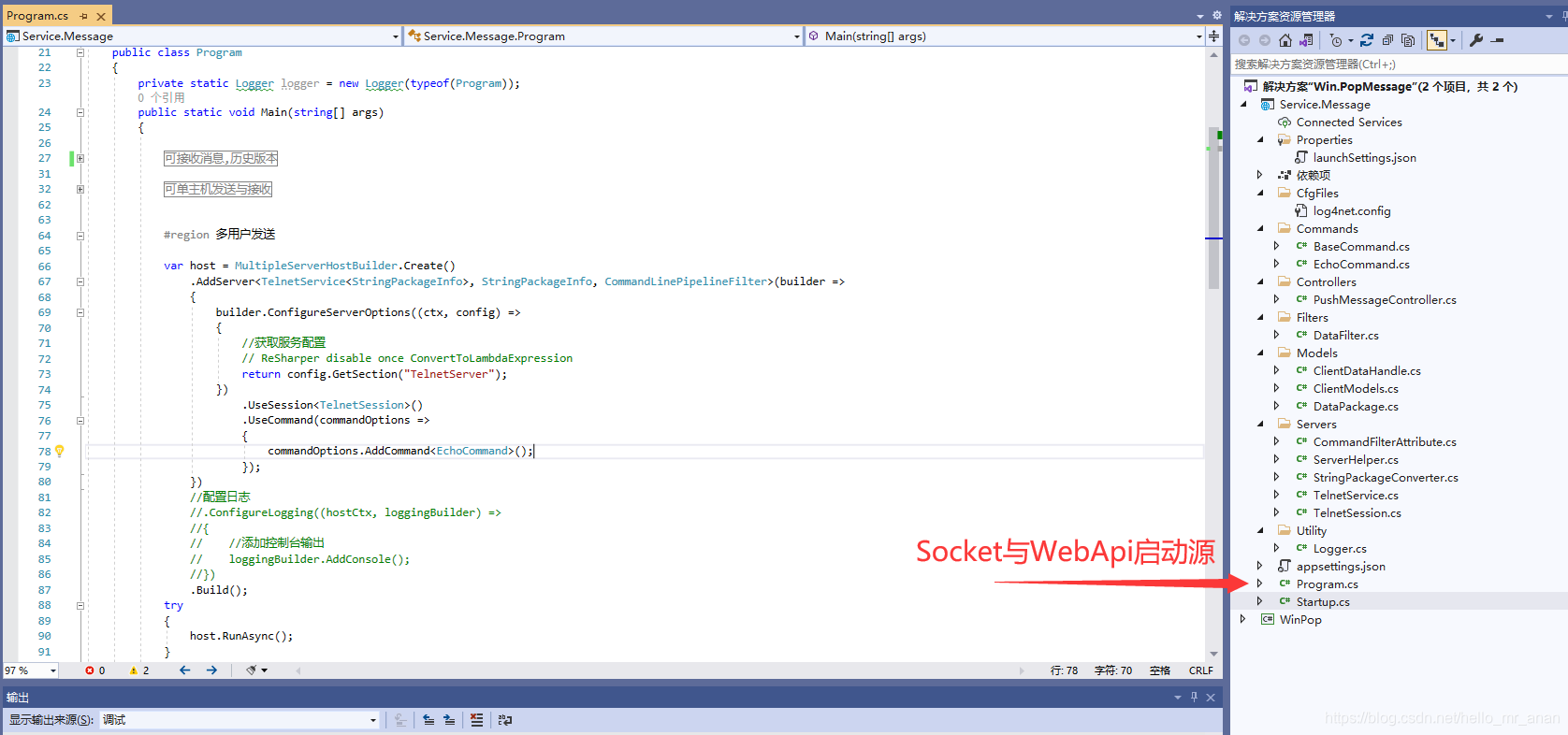Go to next message in Output panel
This screenshot has width=1568, height=735.
pyautogui.click(x=449, y=720)
